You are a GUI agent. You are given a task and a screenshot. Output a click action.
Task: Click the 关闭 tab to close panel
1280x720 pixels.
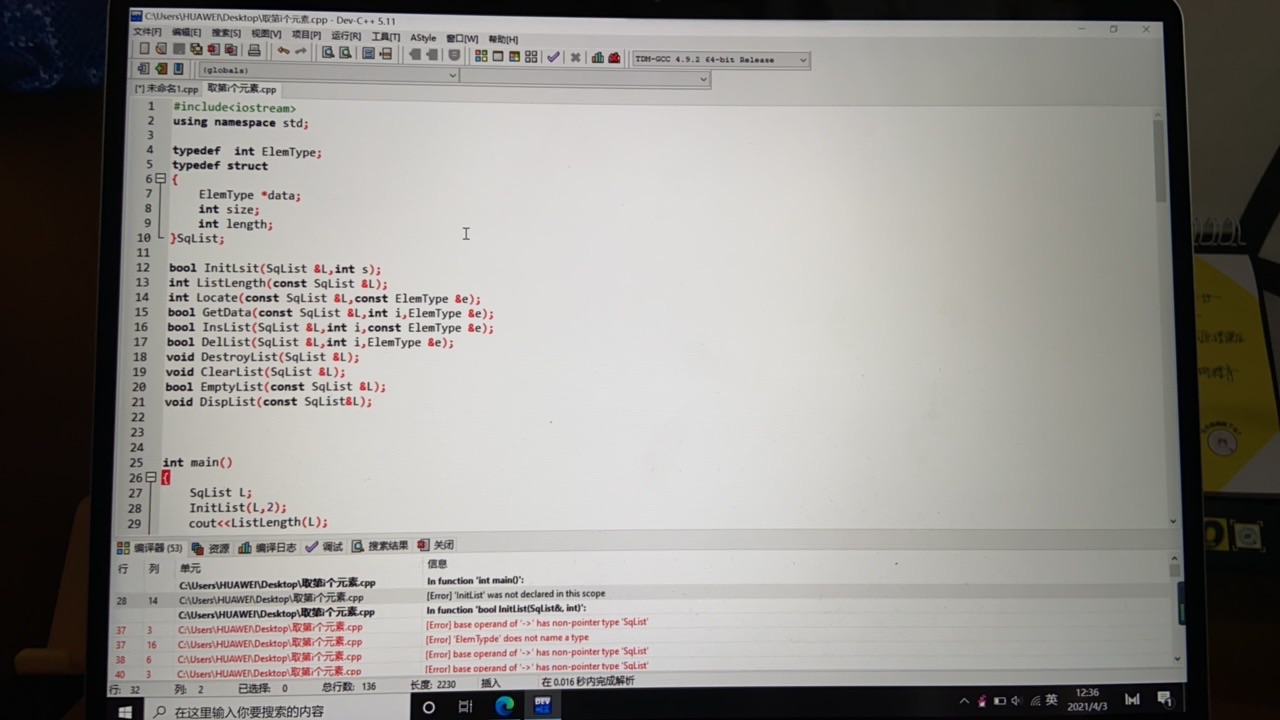pyautogui.click(x=436, y=545)
